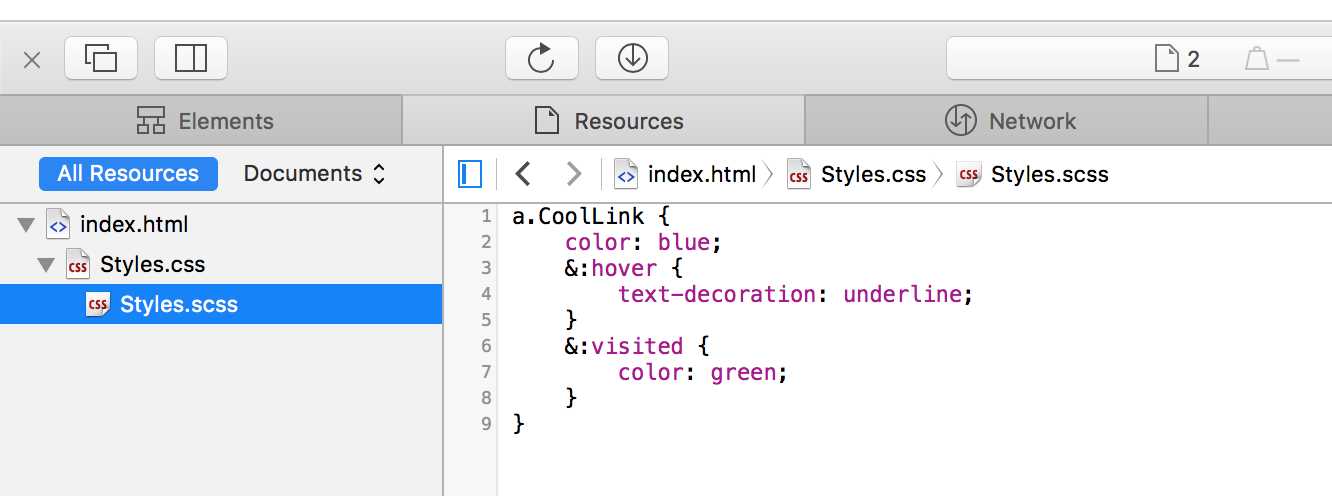Click the 'color: green;' code line
This screenshot has height=496, width=1332.
coord(703,372)
